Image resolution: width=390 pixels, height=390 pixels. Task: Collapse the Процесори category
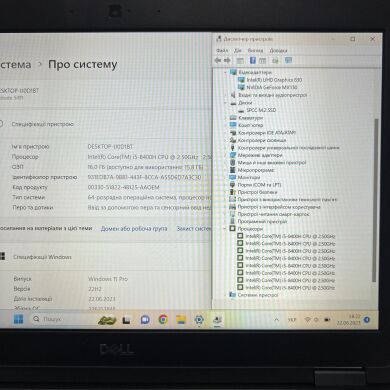point(226,229)
